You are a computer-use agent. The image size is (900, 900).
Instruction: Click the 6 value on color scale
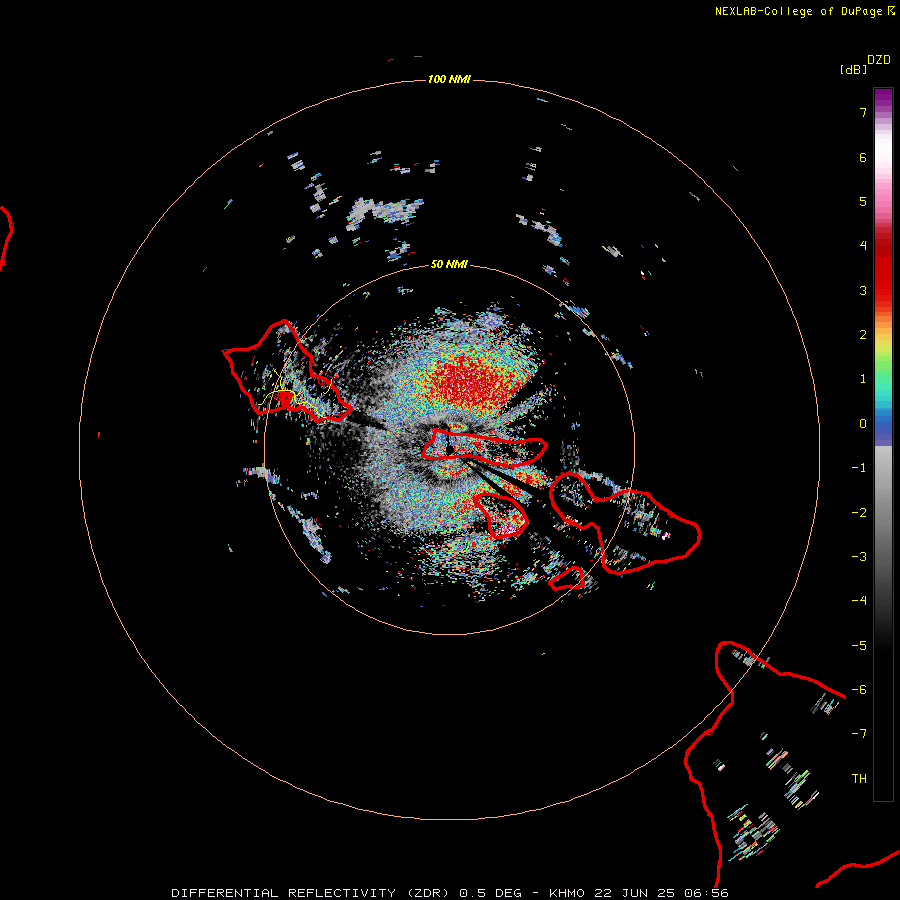863,157
